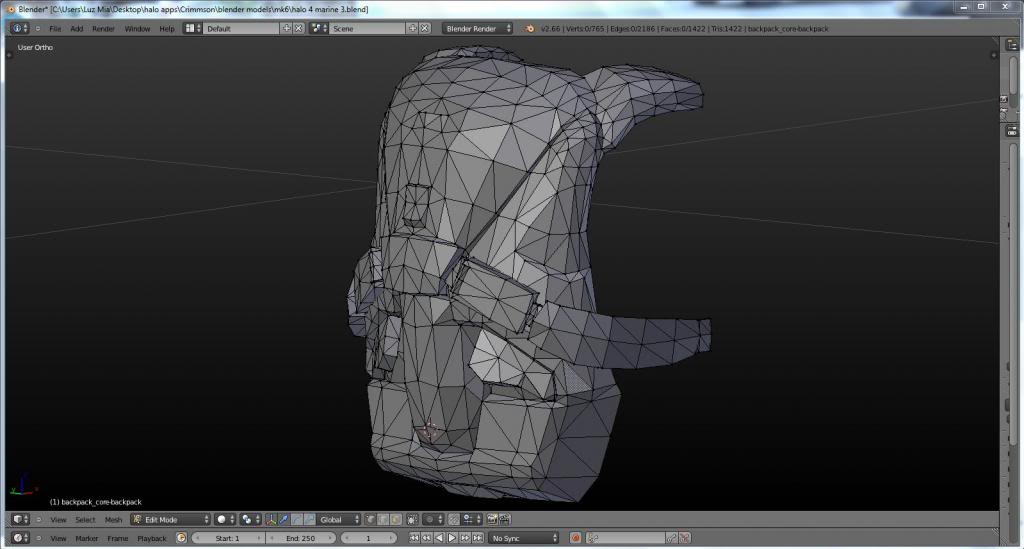This screenshot has width=1024, height=549.
Task: Delete the Default screen layout with X icon
Action: 299,29
